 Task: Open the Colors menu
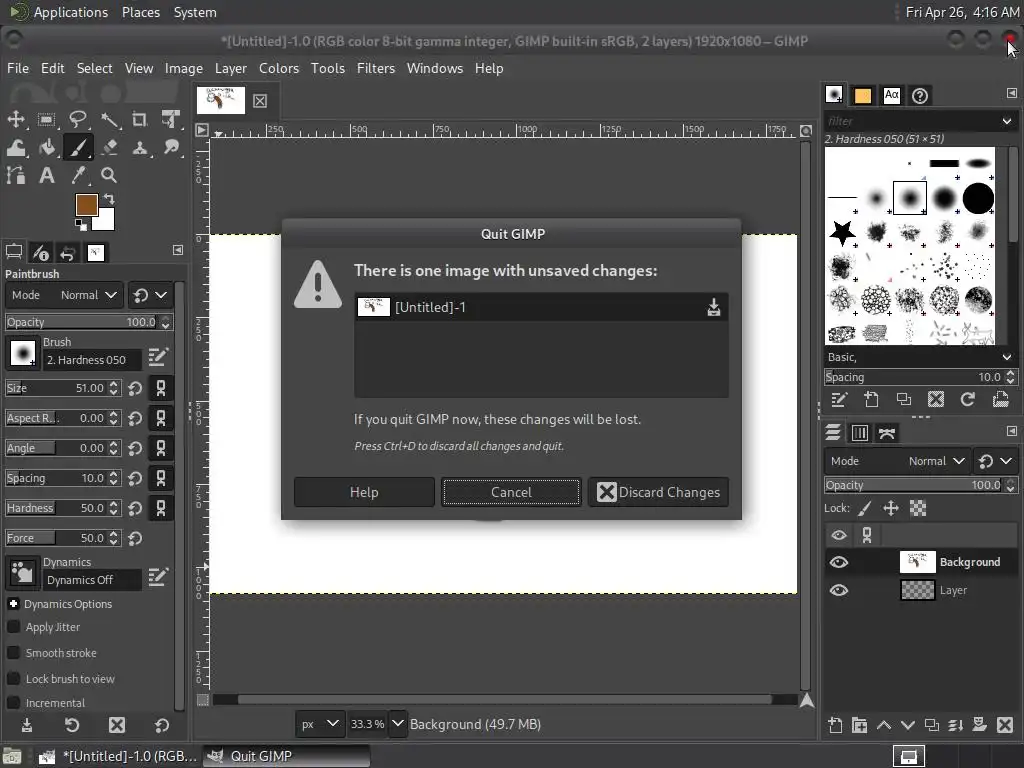279,68
